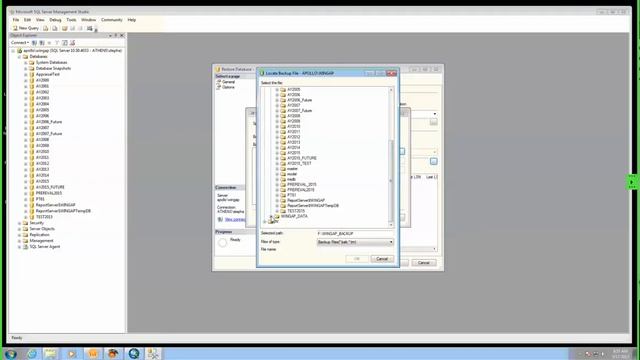640x360 pixels.
Task: Click the Selected path field
Action: point(355,233)
